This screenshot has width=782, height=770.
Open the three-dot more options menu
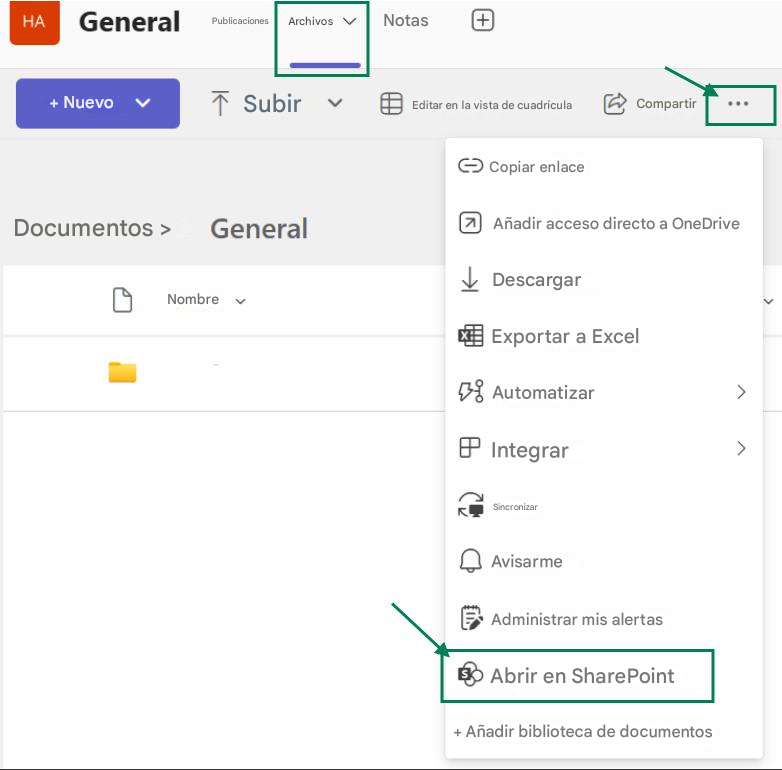click(738, 104)
